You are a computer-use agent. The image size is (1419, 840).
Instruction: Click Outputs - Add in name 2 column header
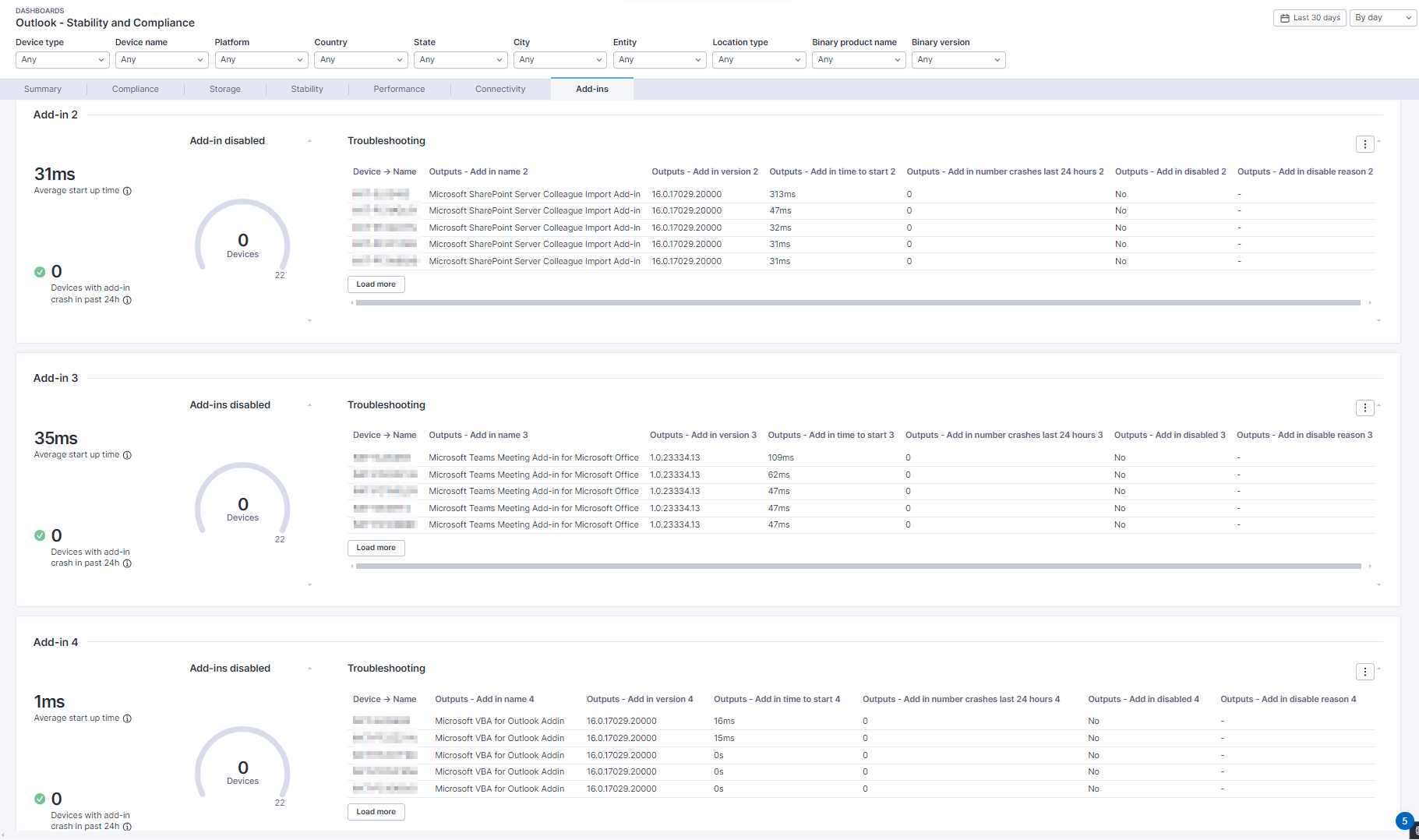(478, 172)
